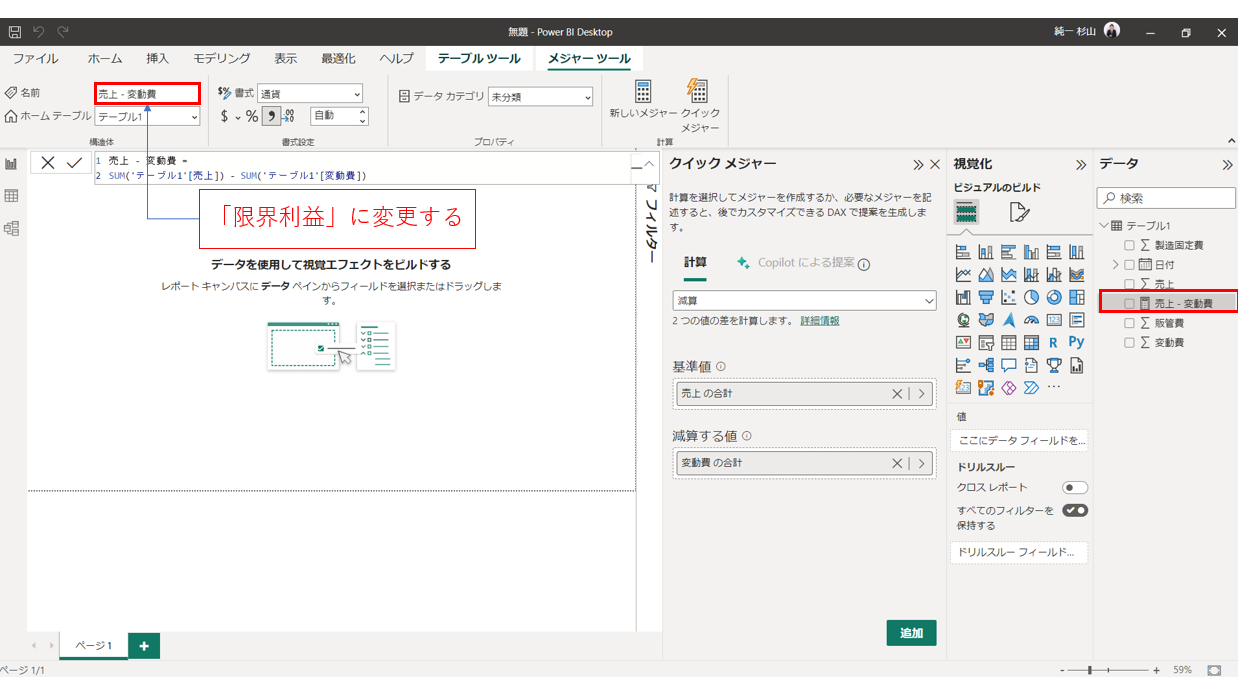
Task: Open the ページ 1 page tab
Action: point(94,646)
